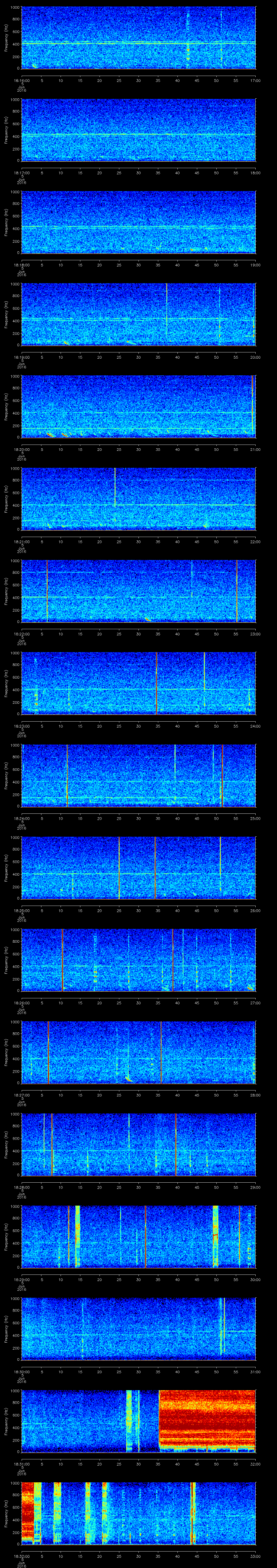277x1568 pixels.
Task: Select the 18:28:00 time axis label
Action: coord(21,1187)
